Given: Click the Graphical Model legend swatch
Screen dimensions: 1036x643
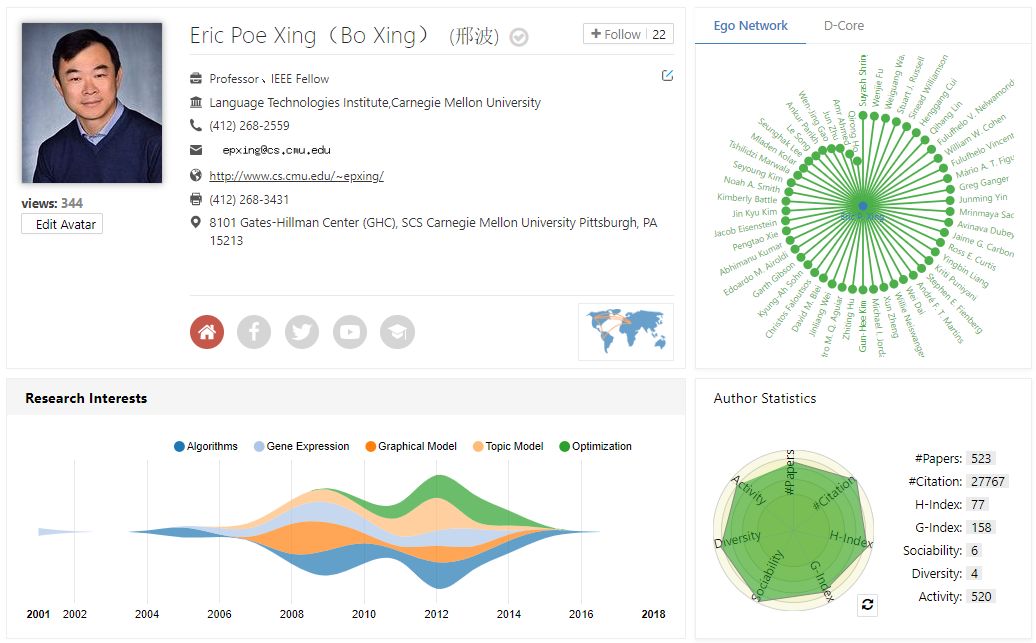Looking at the screenshot, I should pos(370,446).
